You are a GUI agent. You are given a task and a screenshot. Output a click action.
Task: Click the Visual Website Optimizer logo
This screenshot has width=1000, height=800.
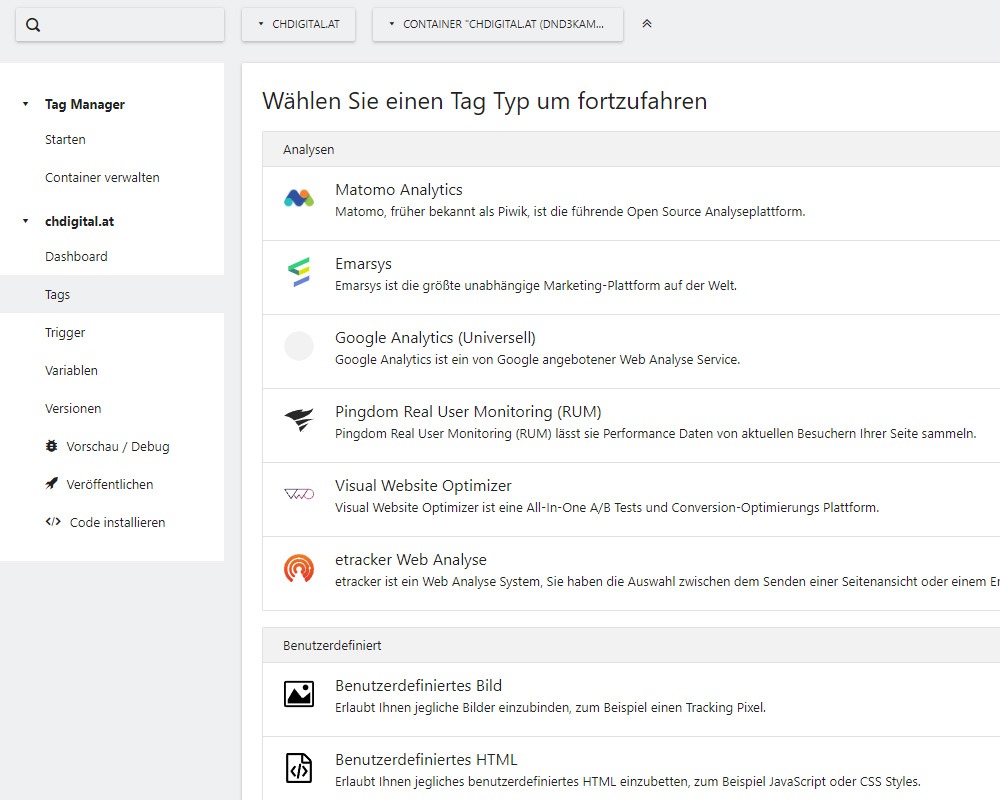pos(298,494)
